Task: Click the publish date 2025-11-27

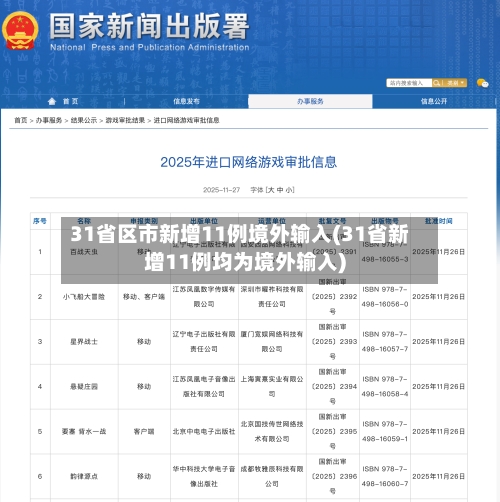Action: pos(222,190)
